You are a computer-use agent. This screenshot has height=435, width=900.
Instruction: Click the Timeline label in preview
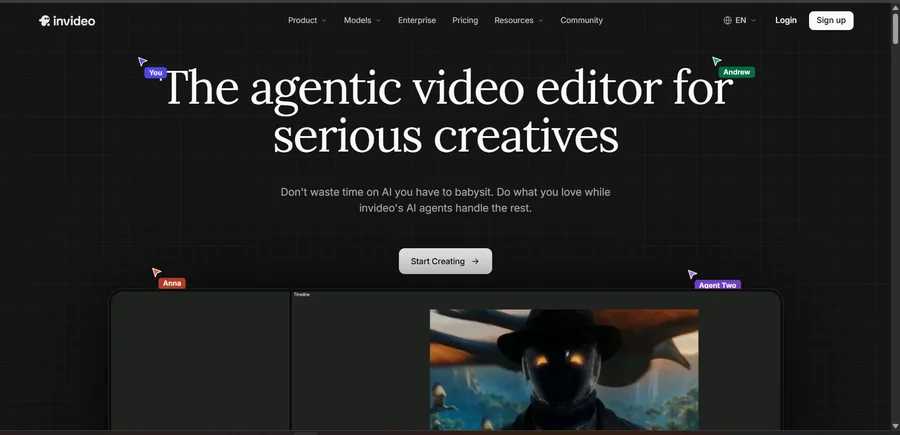[302, 294]
